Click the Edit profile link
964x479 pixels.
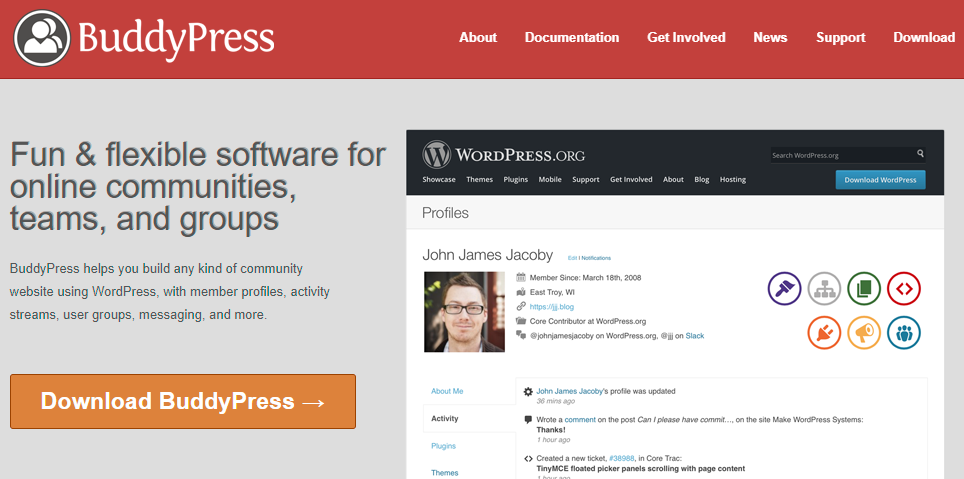tap(572, 258)
